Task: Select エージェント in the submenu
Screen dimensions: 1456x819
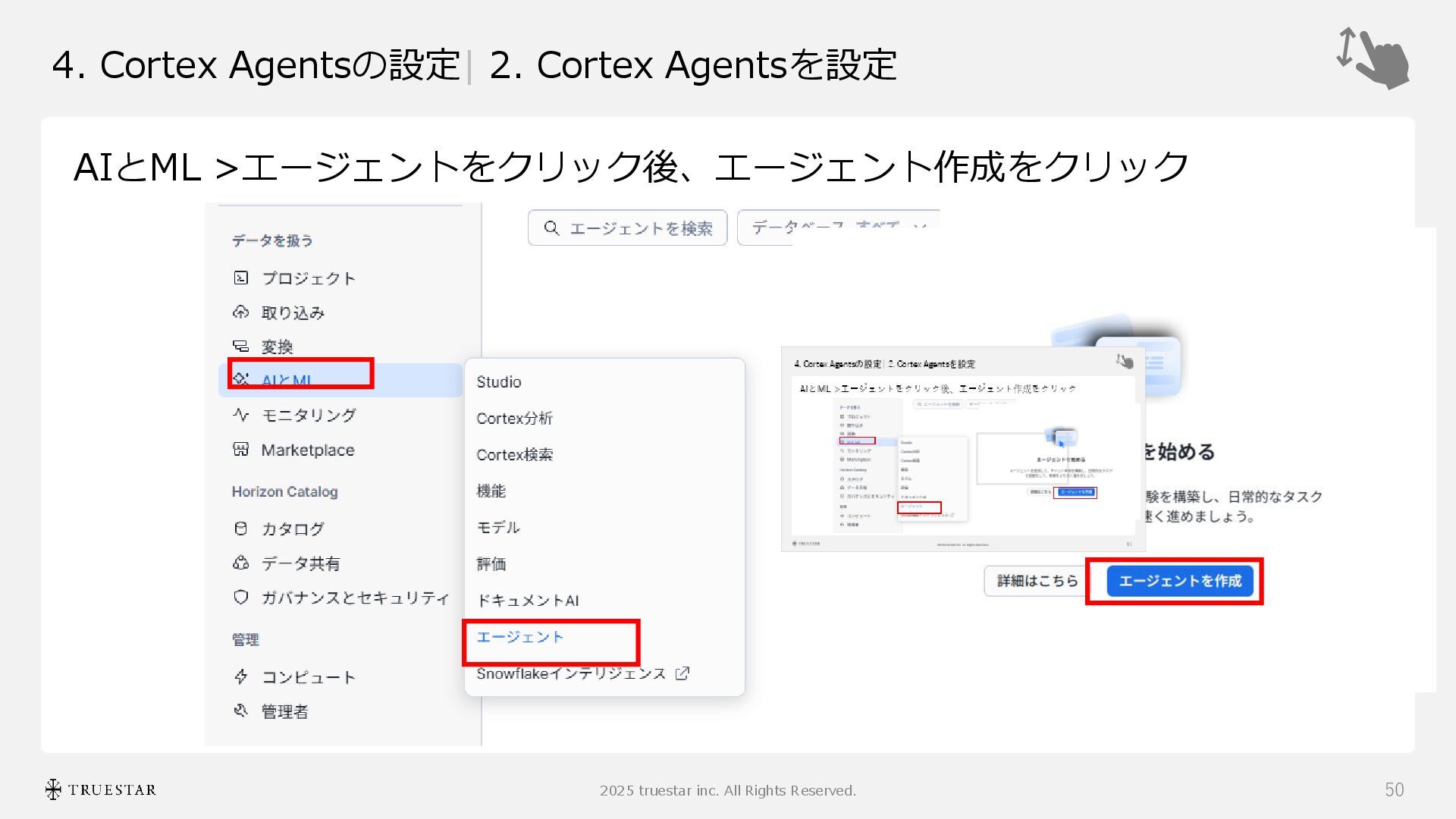Action: [x=520, y=637]
